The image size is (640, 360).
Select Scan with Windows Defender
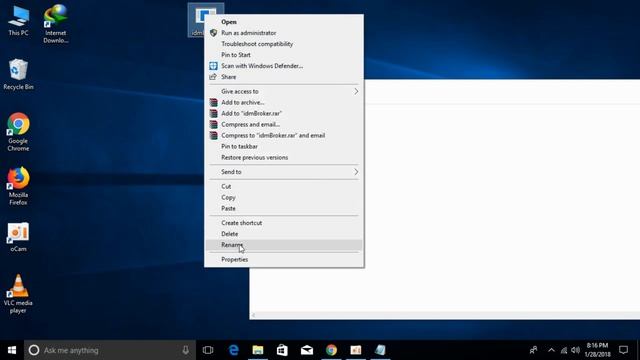(283, 66)
